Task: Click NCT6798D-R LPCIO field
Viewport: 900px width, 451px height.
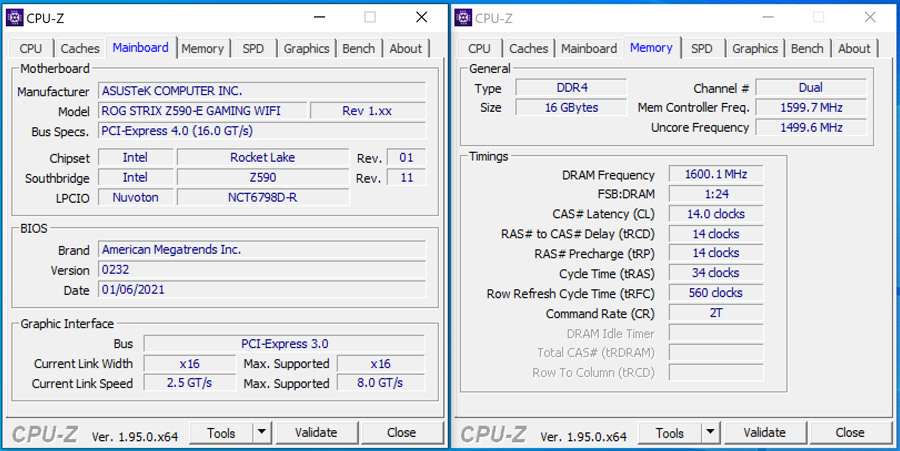Action: click(x=262, y=197)
